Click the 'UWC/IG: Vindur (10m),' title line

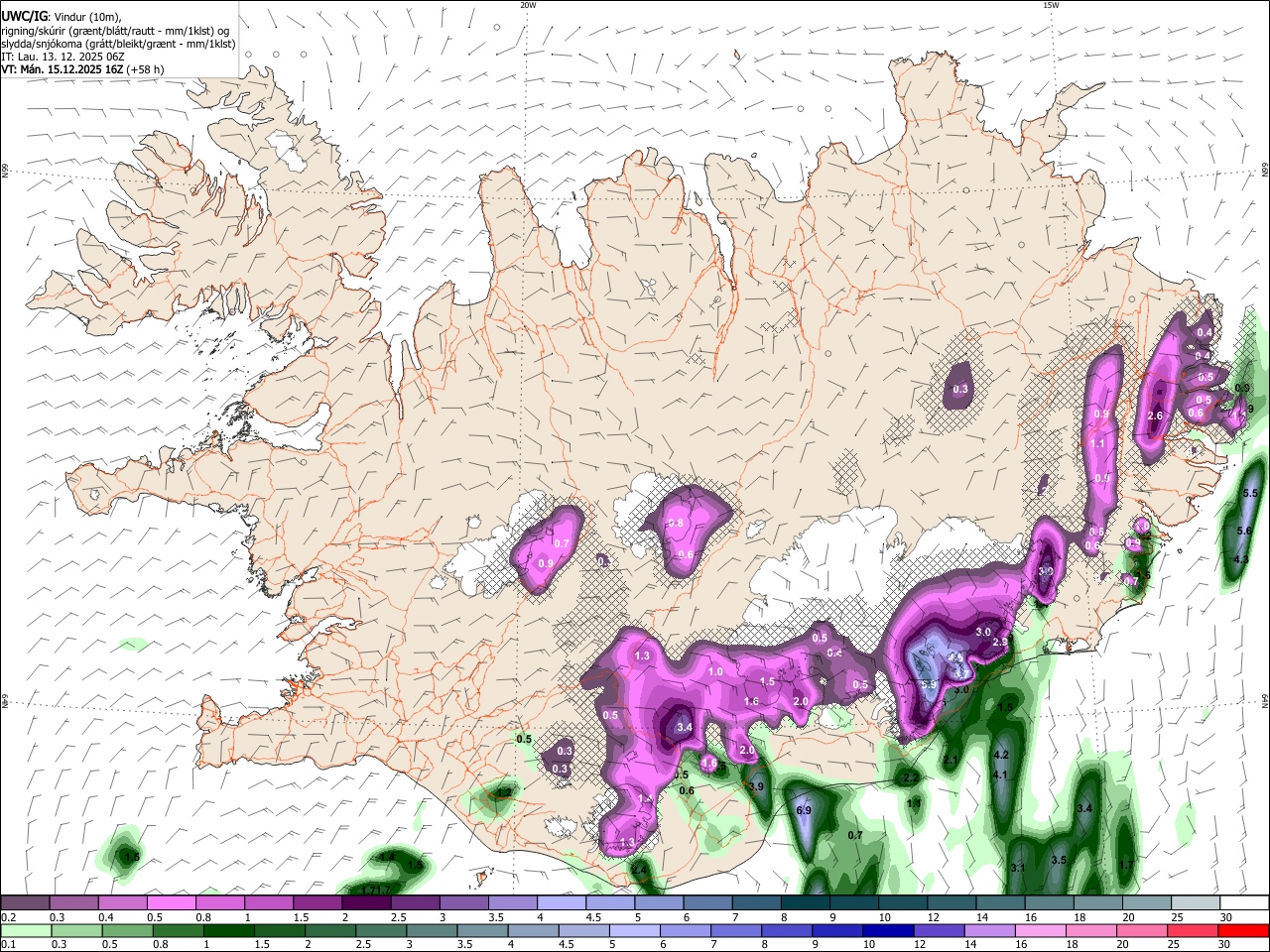(62, 17)
